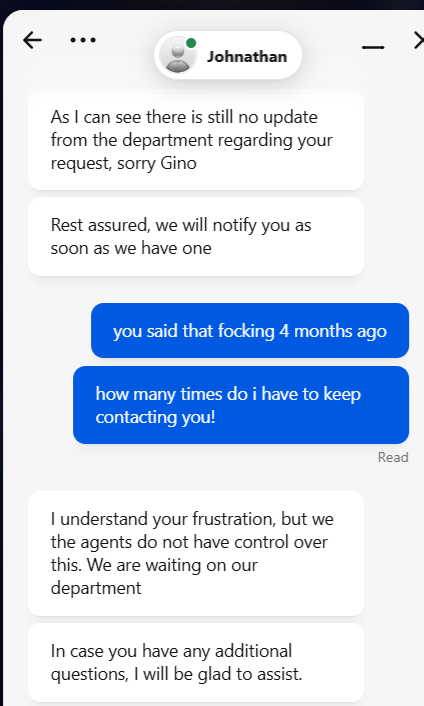424x706 pixels.
Task: Click the Read receipt label
Action: pos(393,457)
